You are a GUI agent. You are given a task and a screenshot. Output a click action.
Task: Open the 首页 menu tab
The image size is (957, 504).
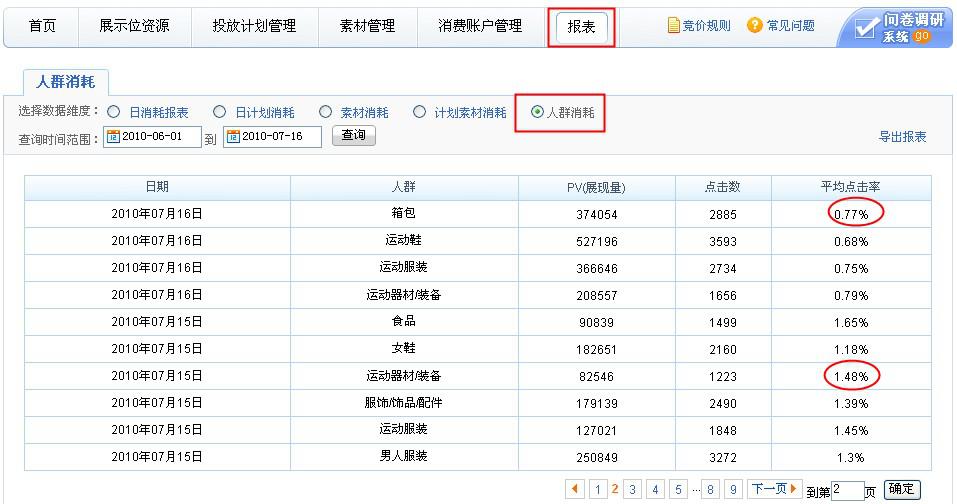coord(42,26)
